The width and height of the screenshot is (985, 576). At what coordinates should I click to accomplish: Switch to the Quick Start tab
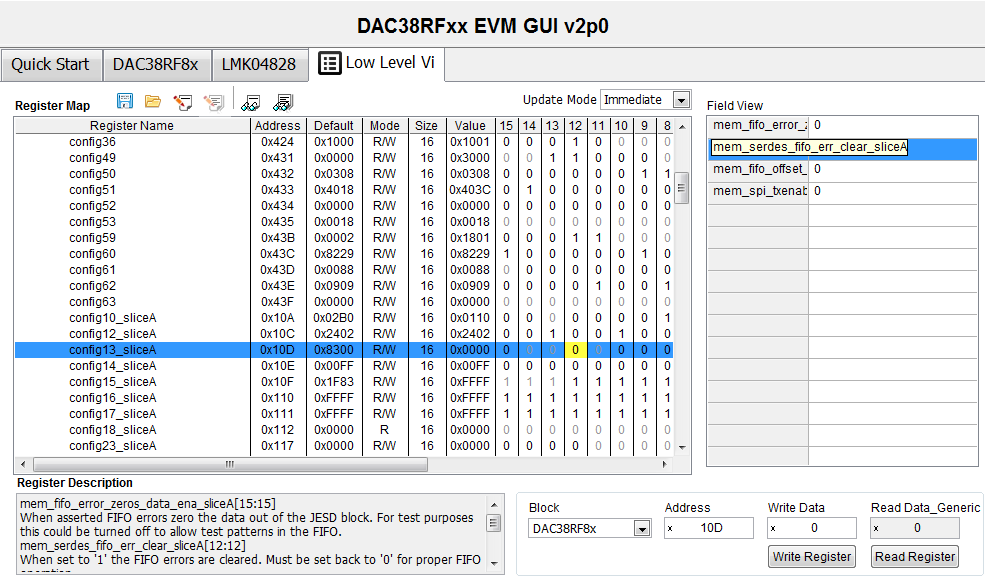pos(51,65)
